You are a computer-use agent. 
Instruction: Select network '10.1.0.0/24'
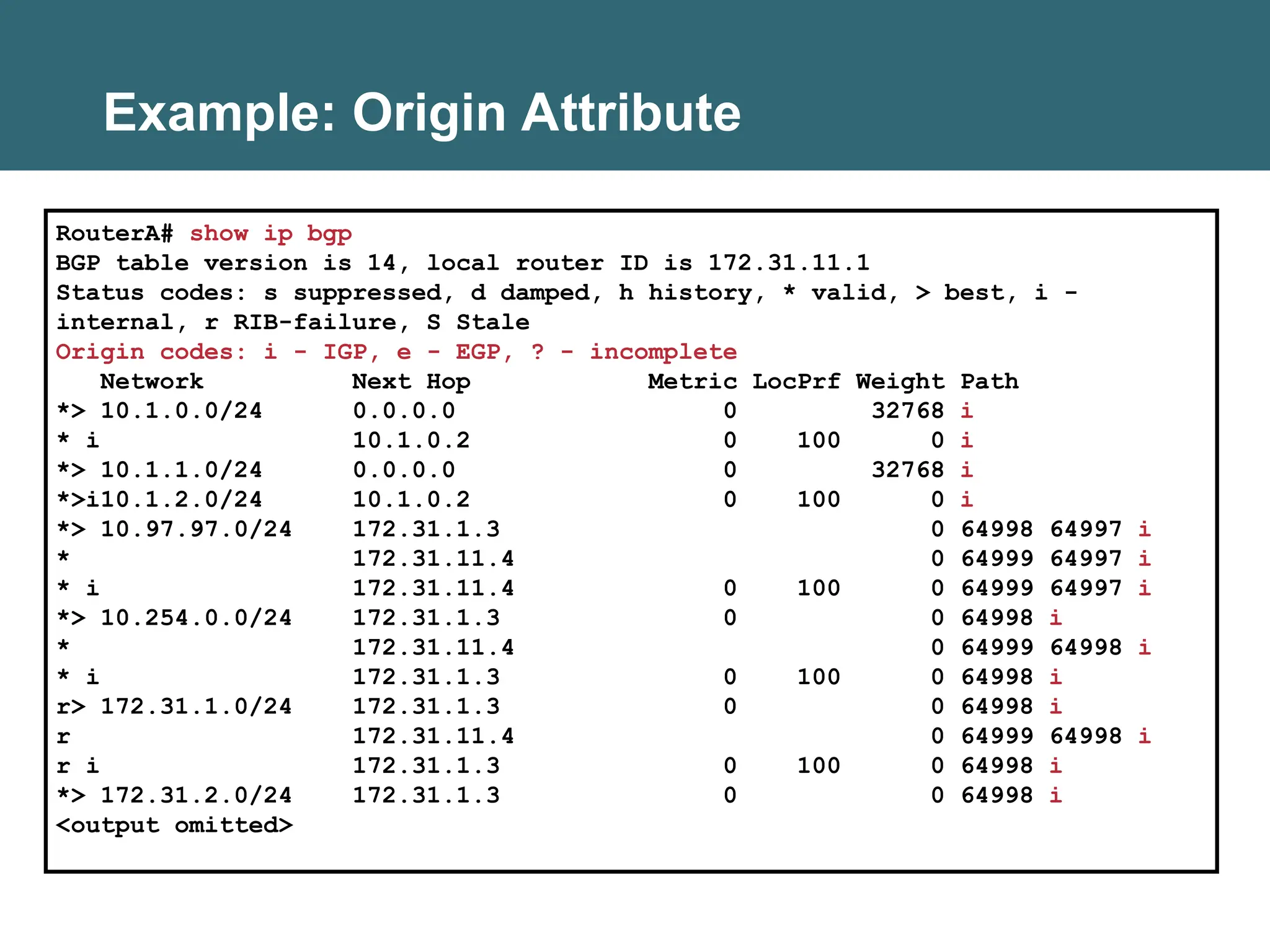coord(182,411)
